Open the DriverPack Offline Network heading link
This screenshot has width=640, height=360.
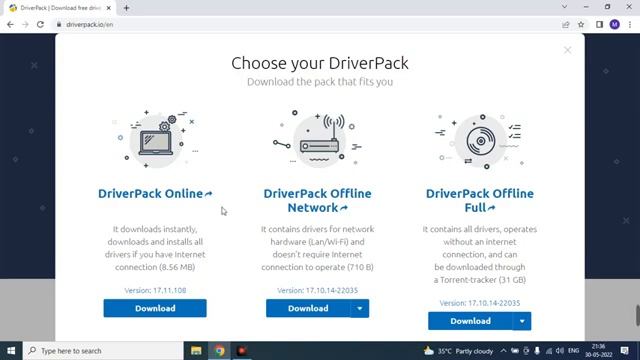coord(317,200)
